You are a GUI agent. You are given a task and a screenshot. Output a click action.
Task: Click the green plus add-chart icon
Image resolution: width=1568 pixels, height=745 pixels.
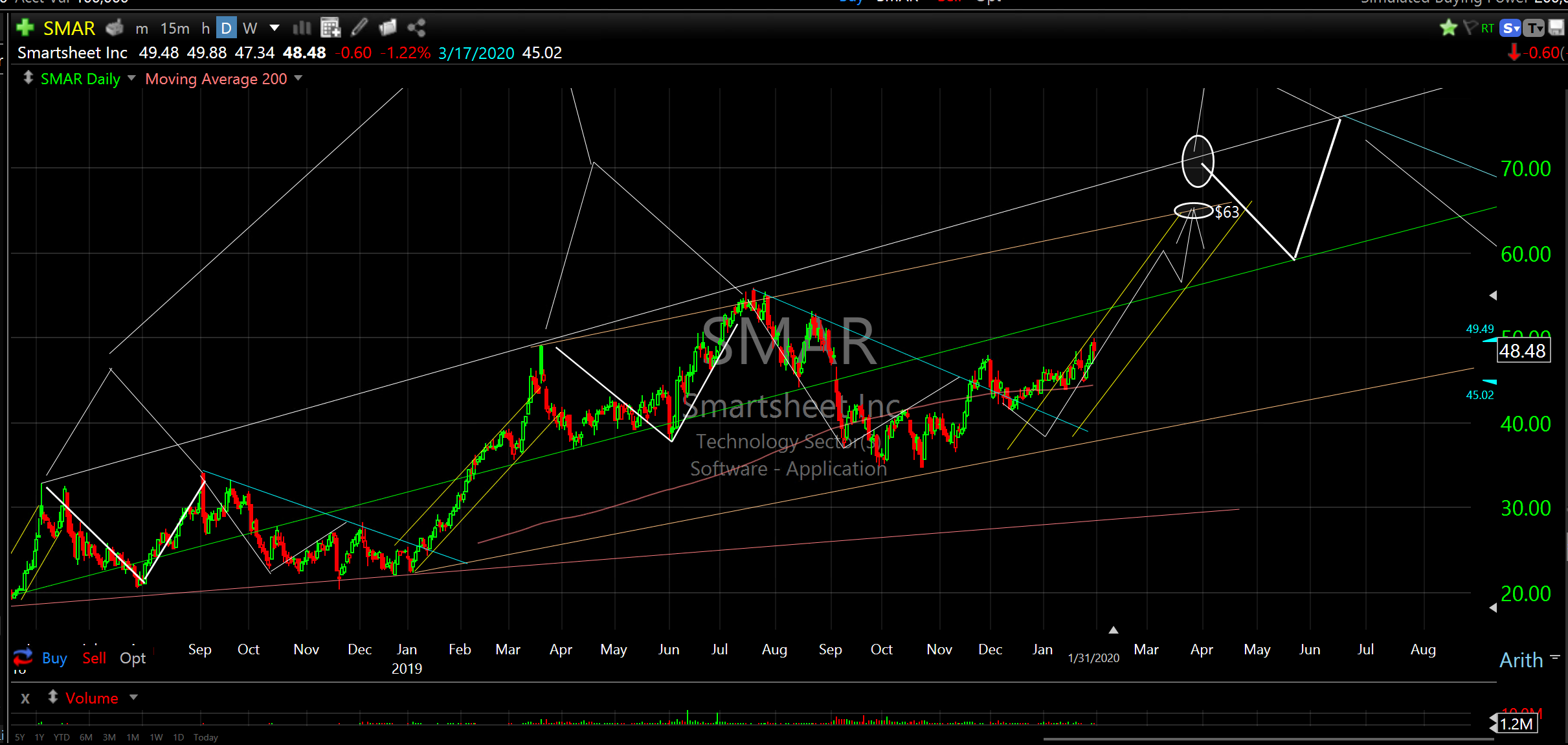pos(25,28)
